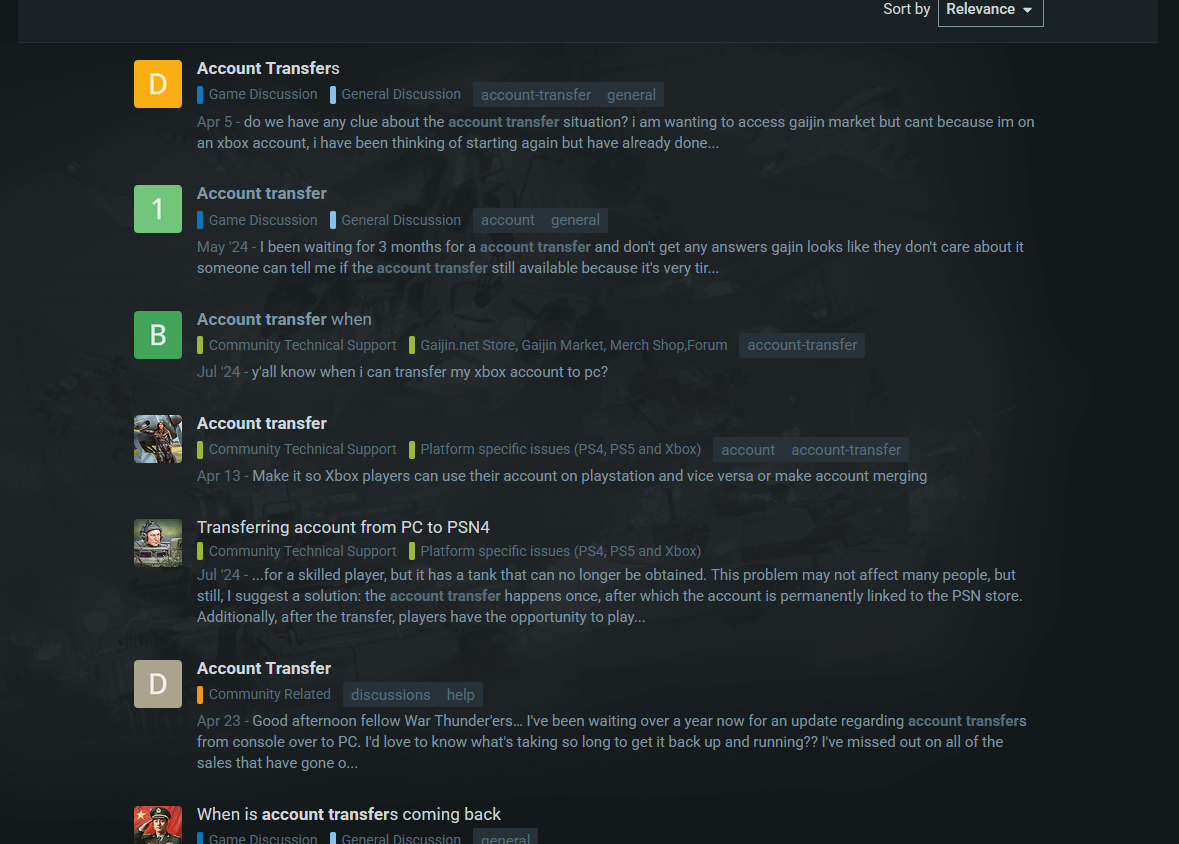
Task: Open the tank commander avatar profile
Action: (x=158, y=542)
